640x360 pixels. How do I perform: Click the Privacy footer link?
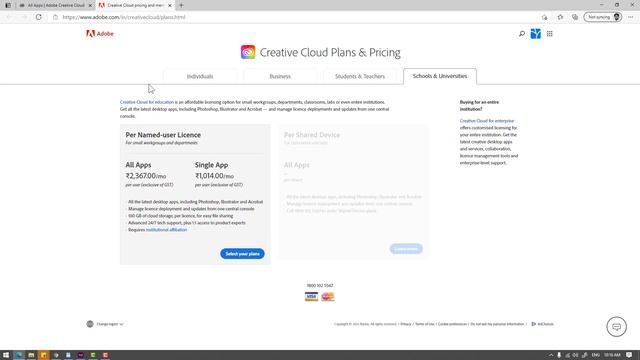406,324
